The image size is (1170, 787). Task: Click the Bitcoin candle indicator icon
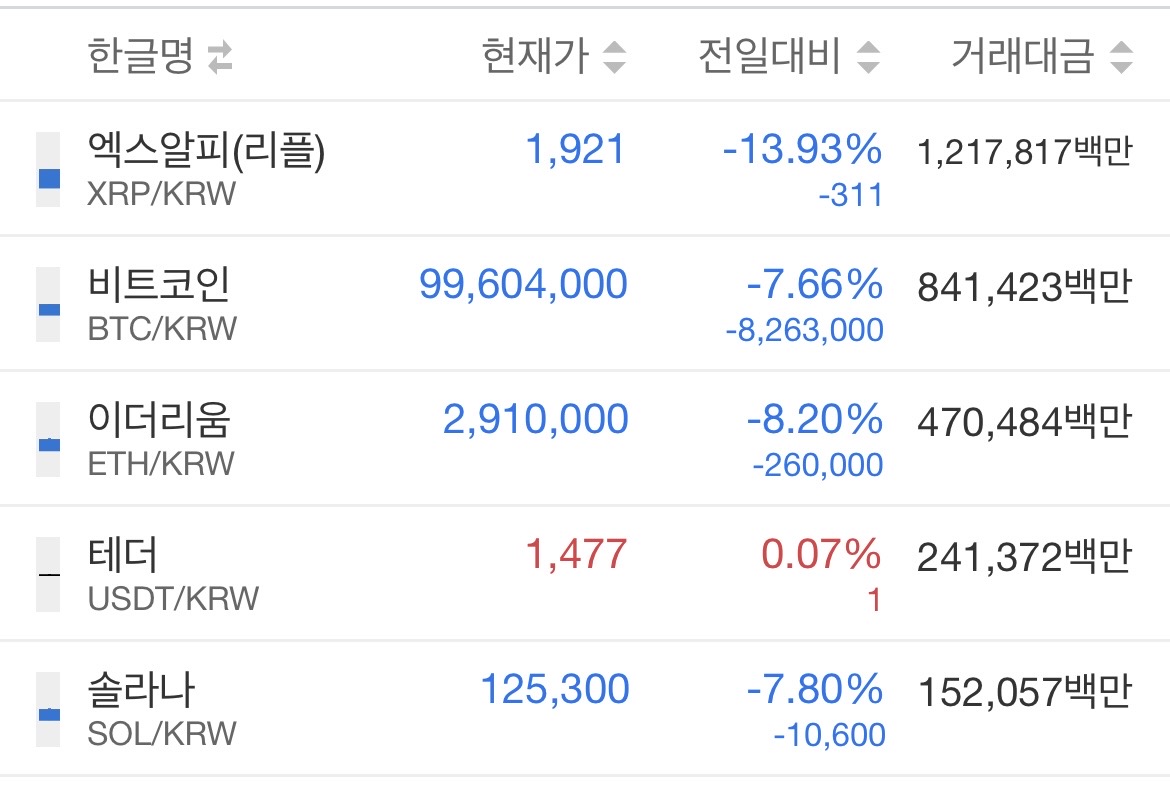point(48,305)
